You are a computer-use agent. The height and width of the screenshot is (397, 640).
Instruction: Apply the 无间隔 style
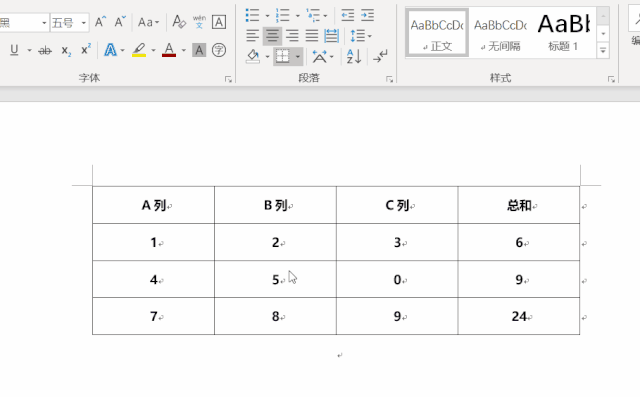[500, 33]
